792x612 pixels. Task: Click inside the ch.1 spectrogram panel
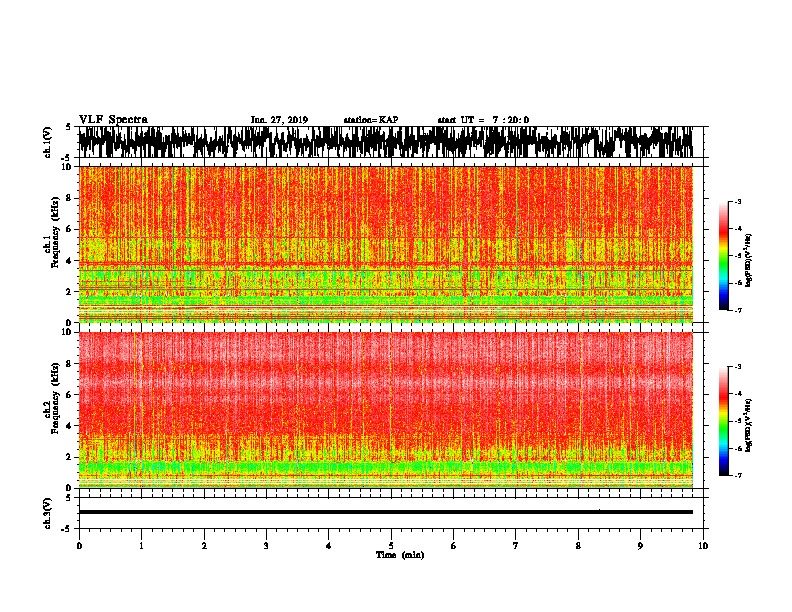point(385,244)
